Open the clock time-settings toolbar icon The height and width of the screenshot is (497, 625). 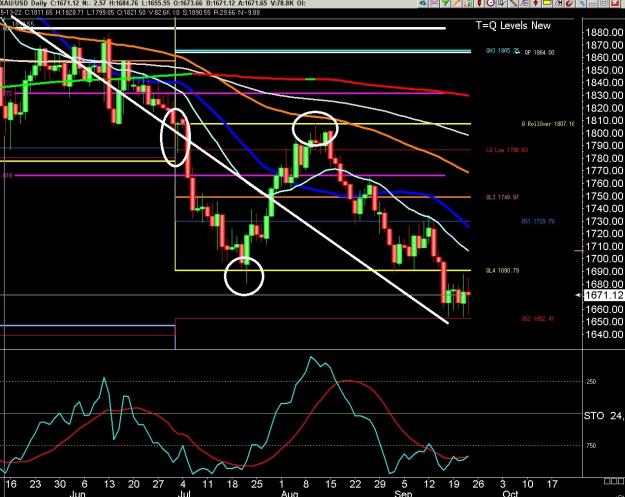490,3
